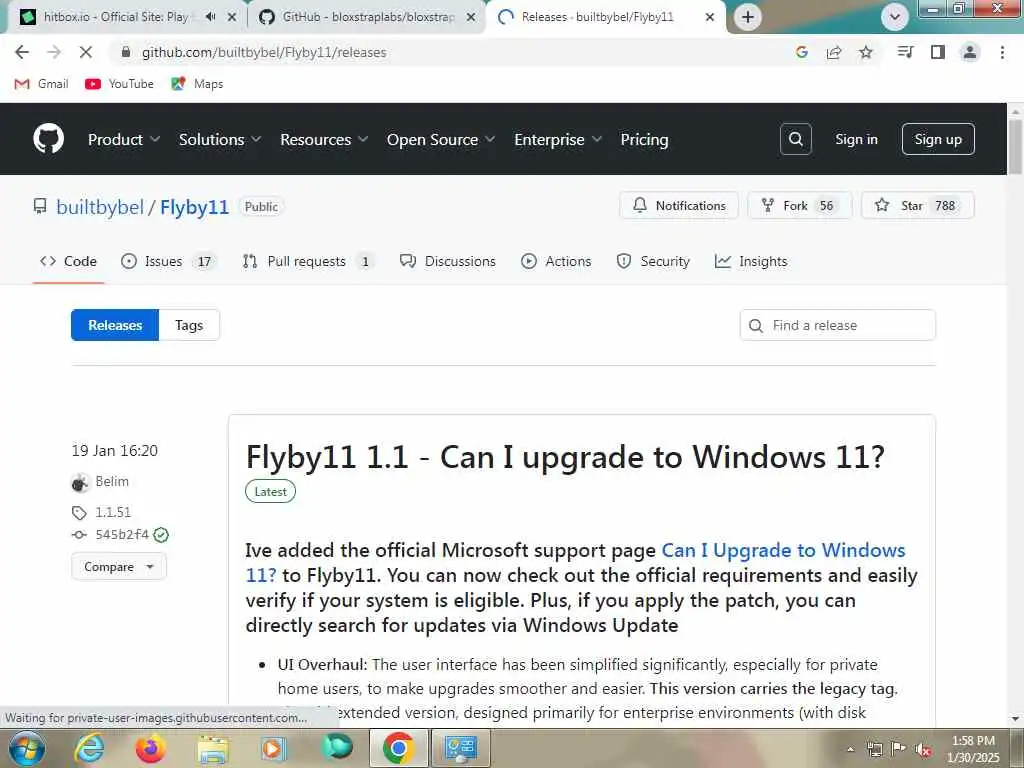This screenshot has width=1024, height=768.
Task: Open builtbybel owner profile link
Action: pyautogui.click(x=100, y=207)
